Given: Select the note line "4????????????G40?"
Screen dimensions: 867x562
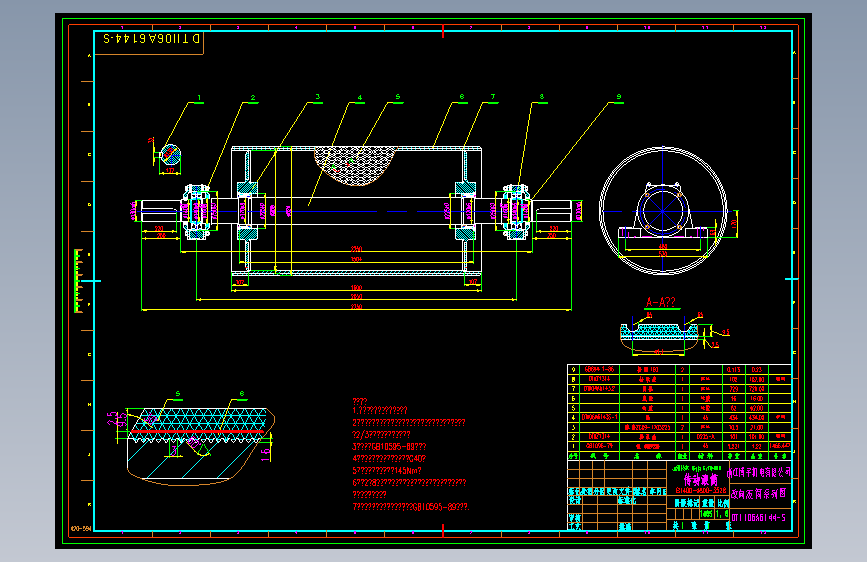Looking at the screenshot, I should pyautogui.click(x=389, y=459).
